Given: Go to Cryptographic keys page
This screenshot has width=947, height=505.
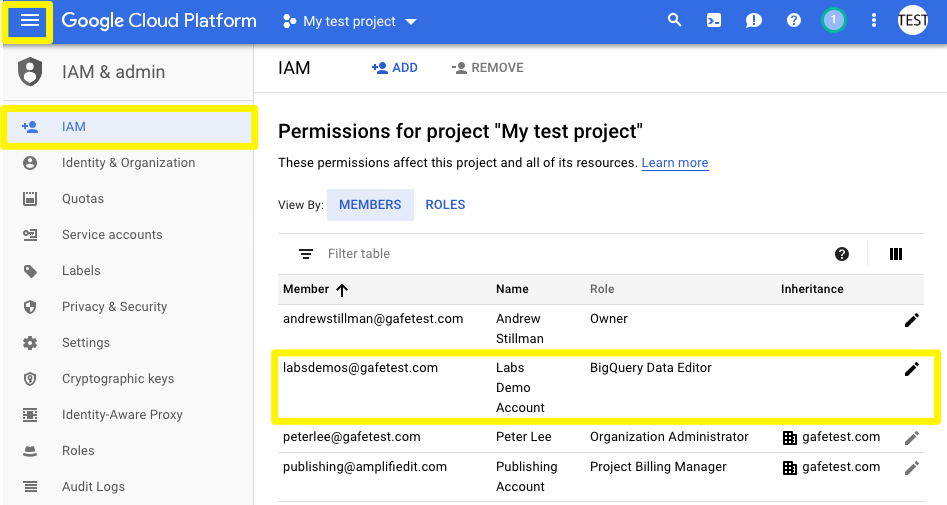Looking at the screenshot, I should [x=118, y=379].
